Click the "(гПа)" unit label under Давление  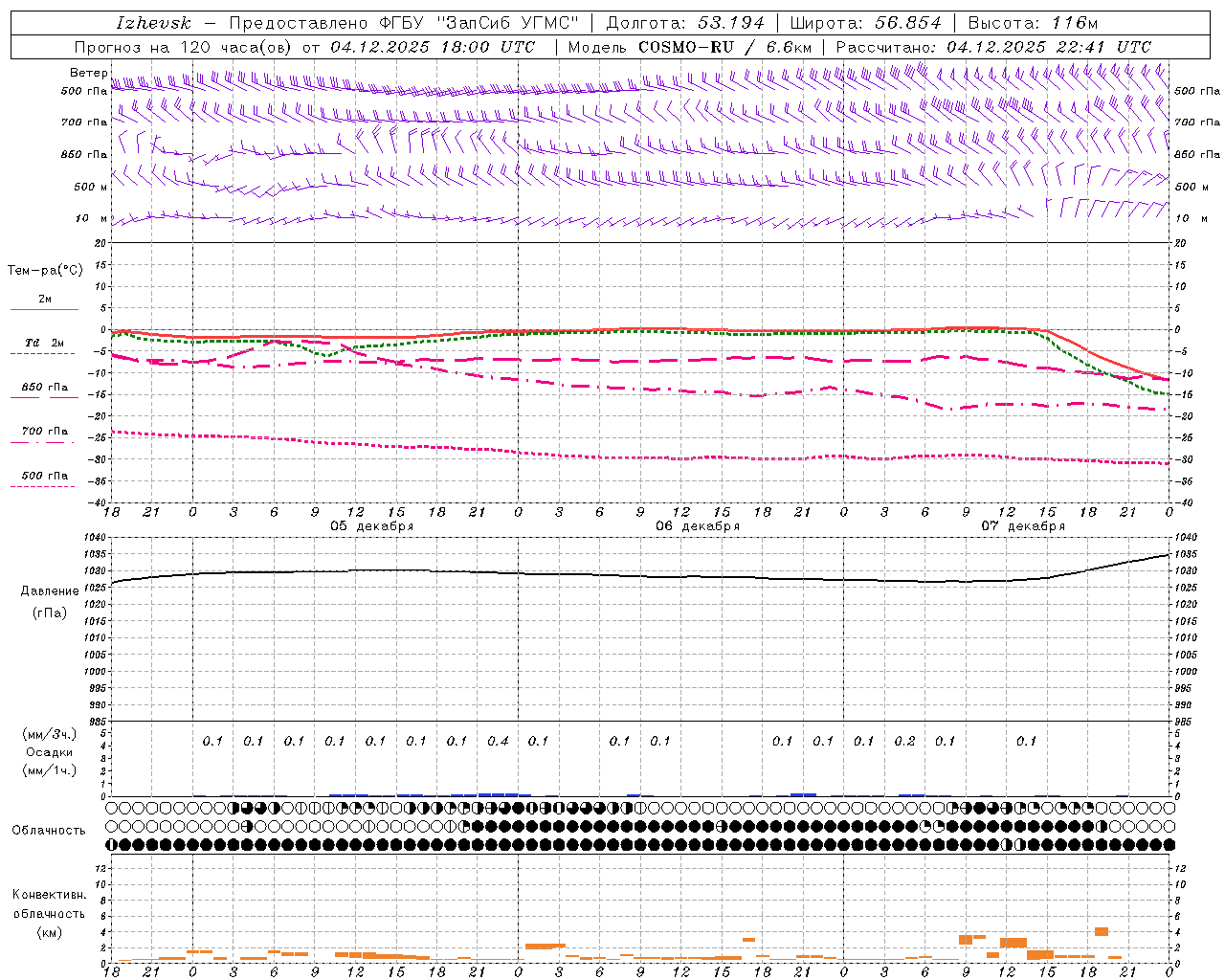(50, 612)
